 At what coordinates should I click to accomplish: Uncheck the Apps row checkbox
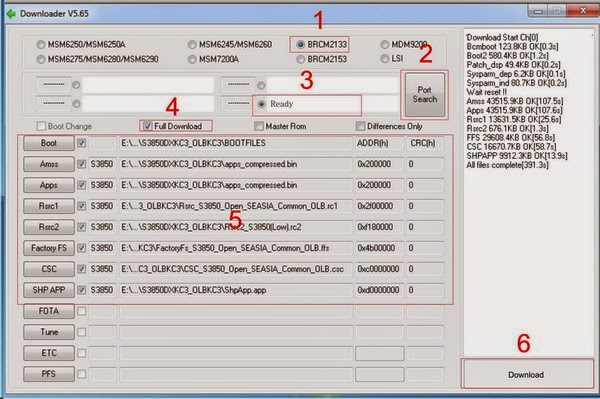82,185
